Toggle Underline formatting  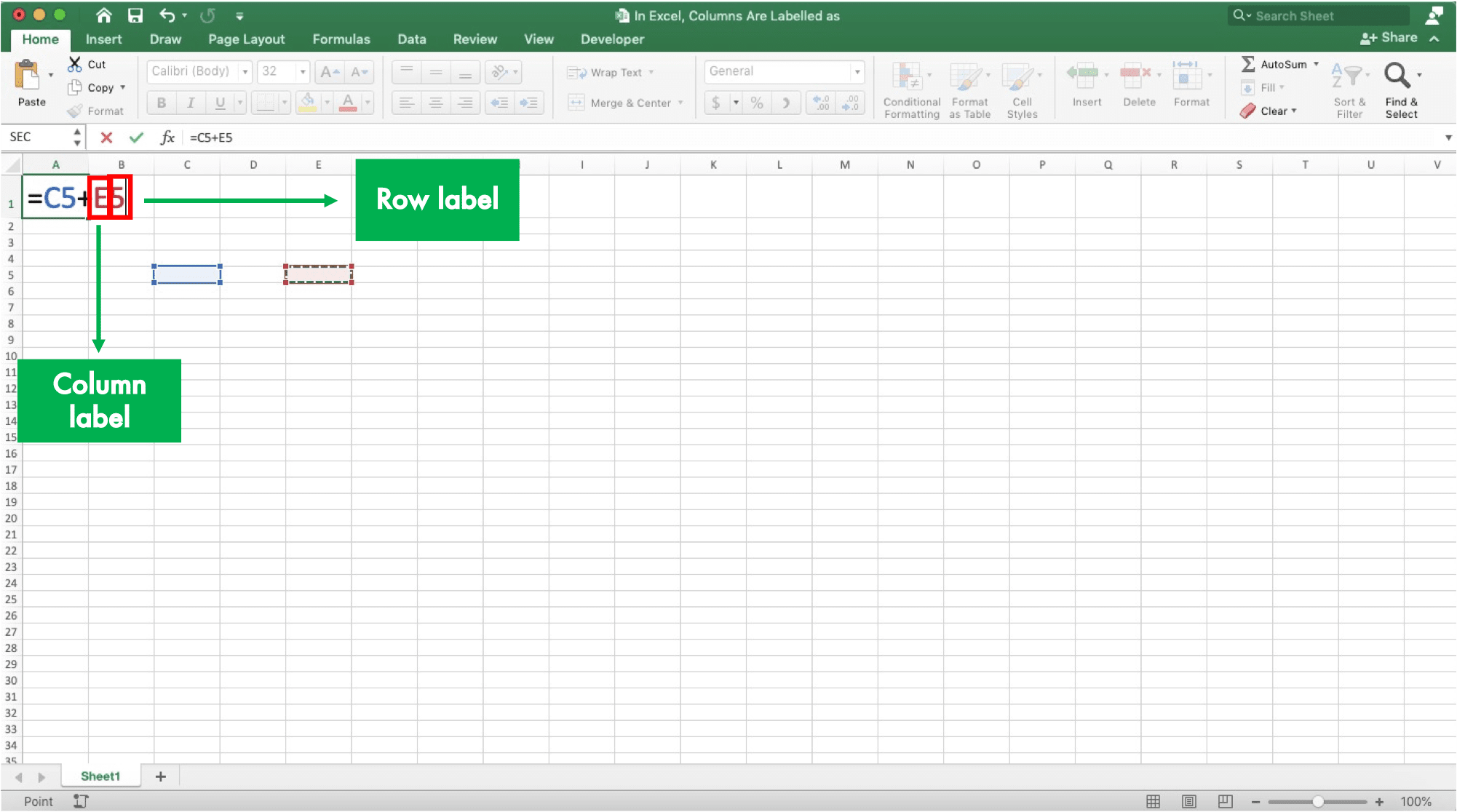220,103
